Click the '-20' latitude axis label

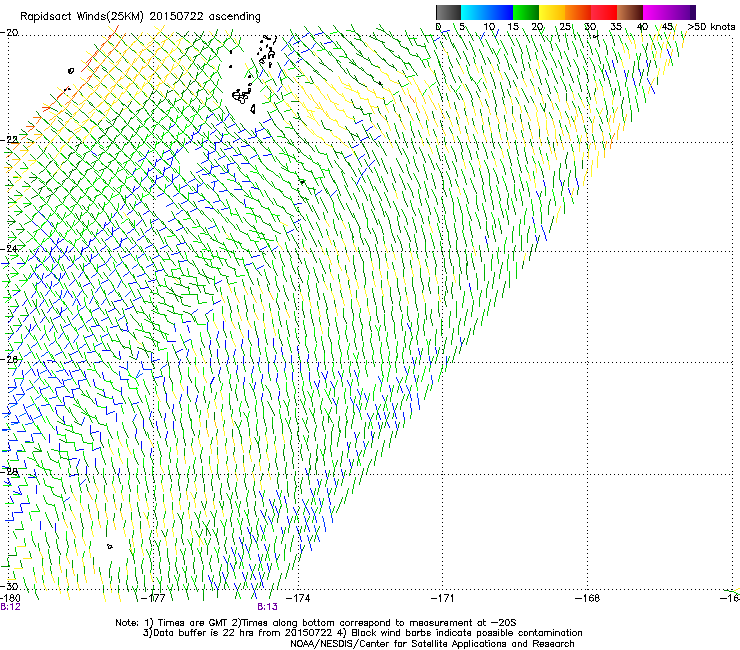click(x=9, y=33)
